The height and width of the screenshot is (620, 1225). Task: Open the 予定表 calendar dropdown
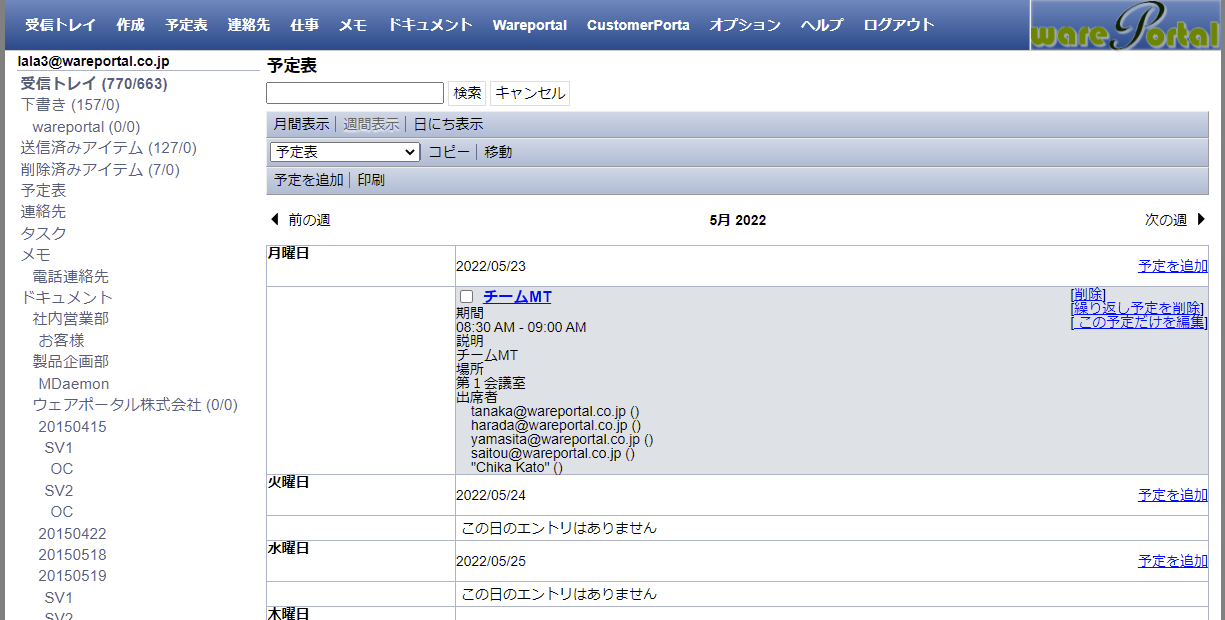[x=345, y=152]
